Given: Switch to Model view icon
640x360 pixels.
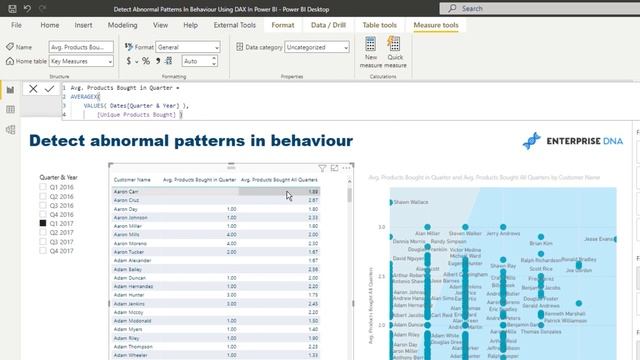Looking at the screenshot, I should 10,130.
